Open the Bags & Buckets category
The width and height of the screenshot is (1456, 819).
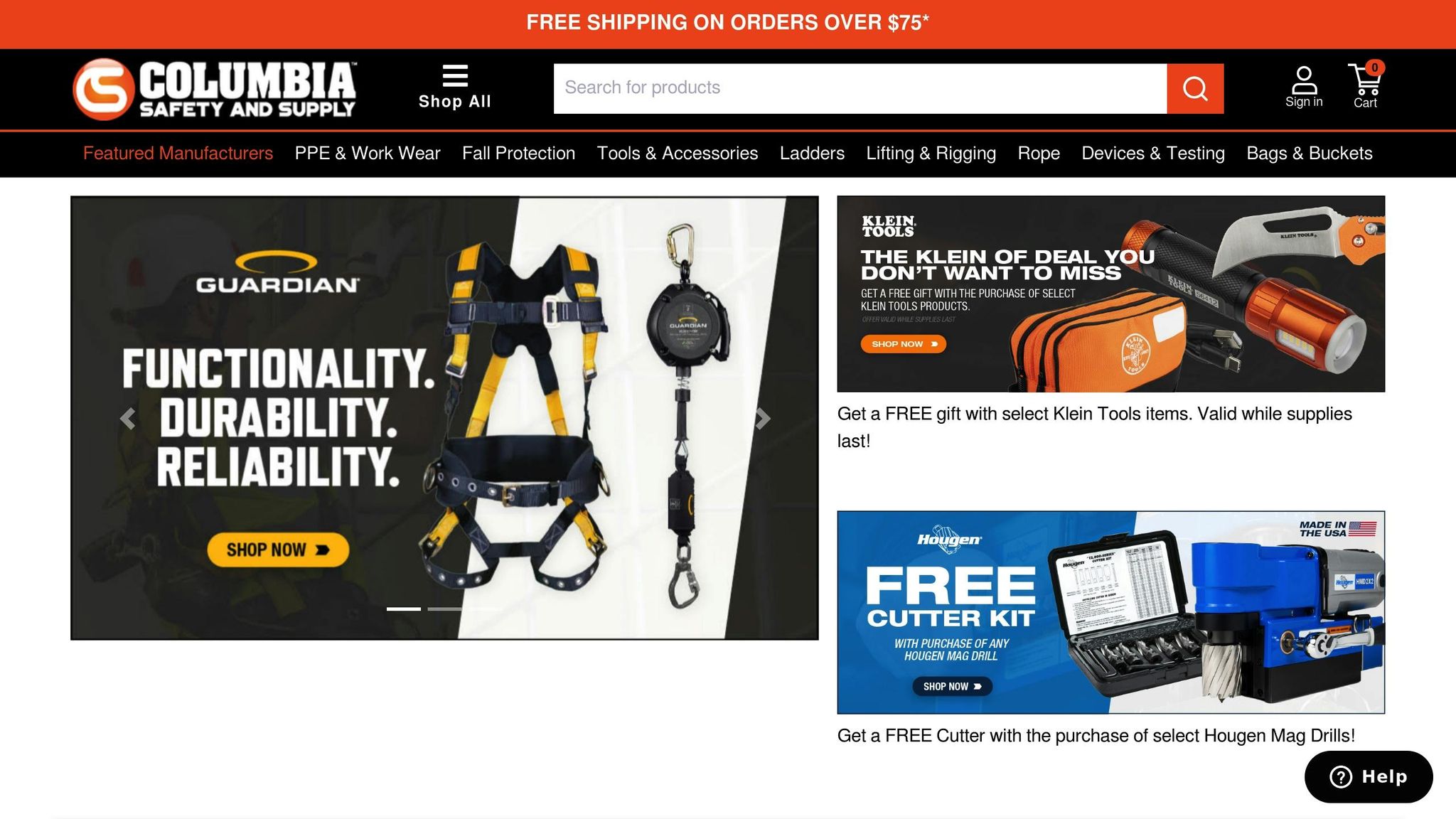(x=1310, y=153)
